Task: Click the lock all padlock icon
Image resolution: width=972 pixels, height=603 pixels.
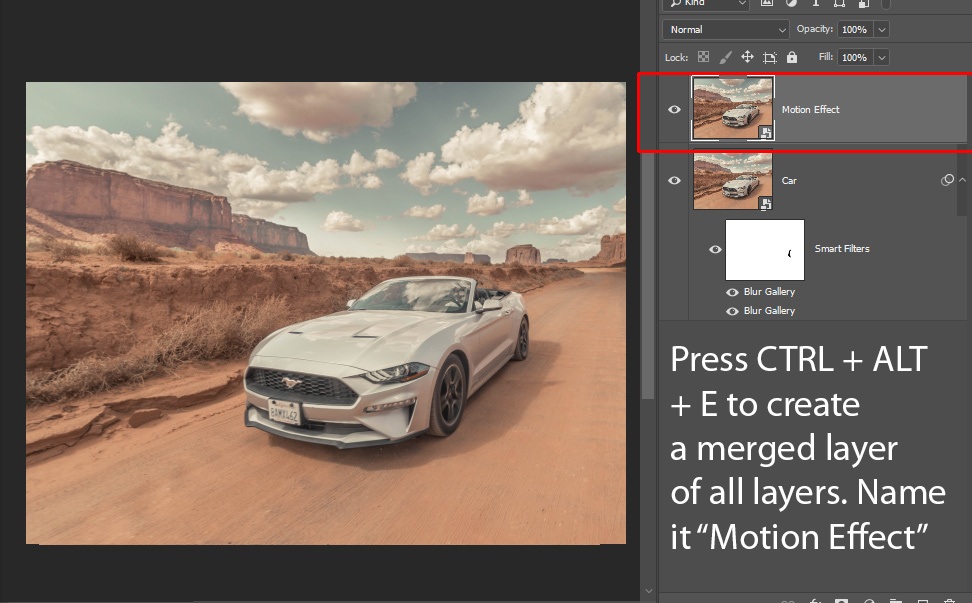Action: click(x=792, y=58)
